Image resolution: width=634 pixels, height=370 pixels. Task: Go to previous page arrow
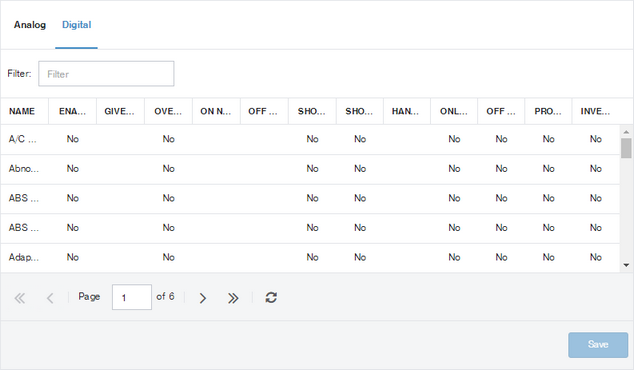[x=50, y=298]
